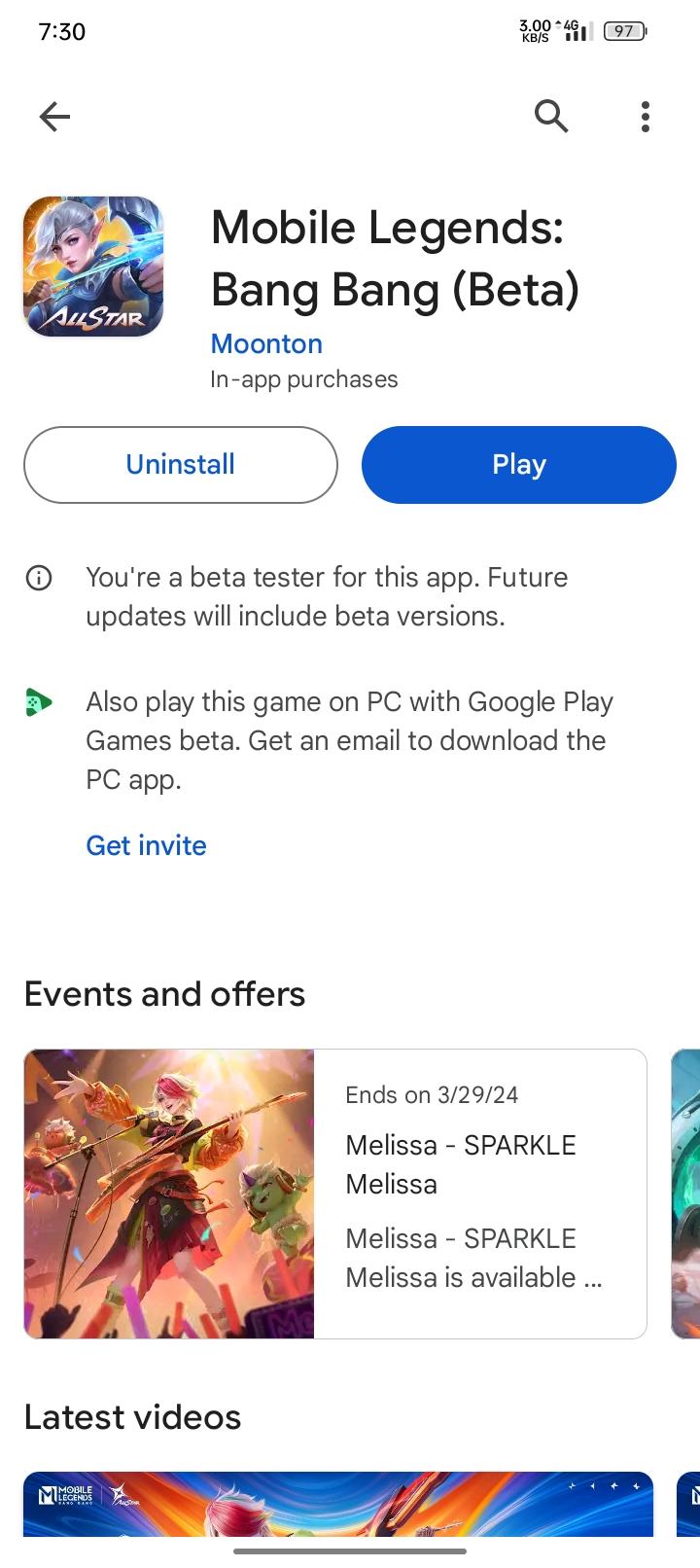
Task: Click the Play button
Action: tap(519, 465)
